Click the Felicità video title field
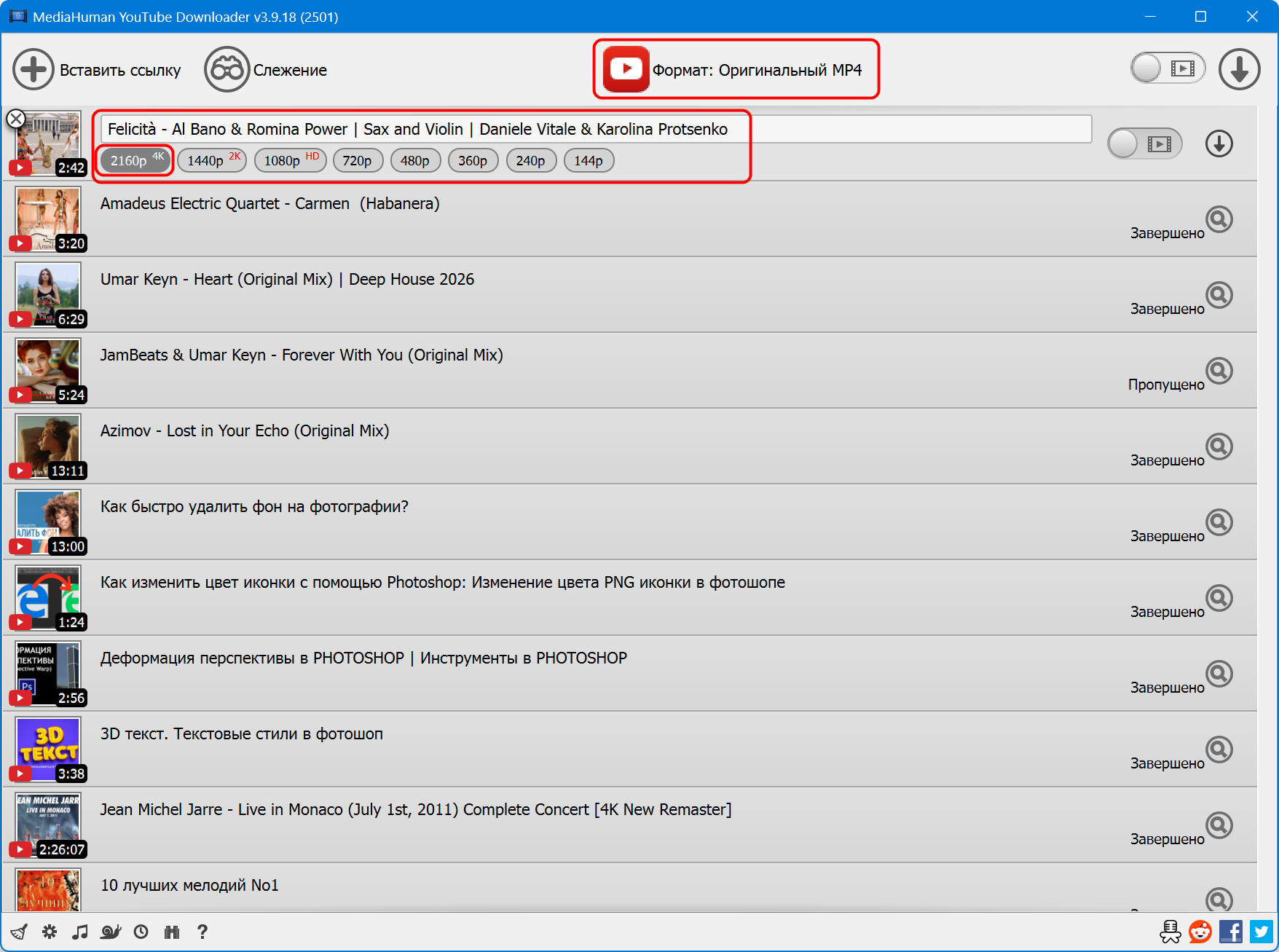This screenshot has width=1279, height=952. 595,129
